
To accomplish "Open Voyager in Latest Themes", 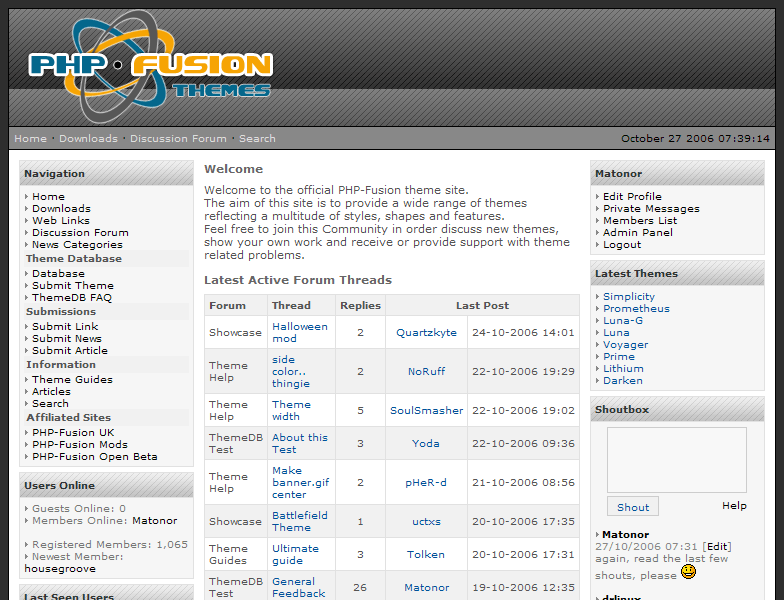I will (626, 344).
